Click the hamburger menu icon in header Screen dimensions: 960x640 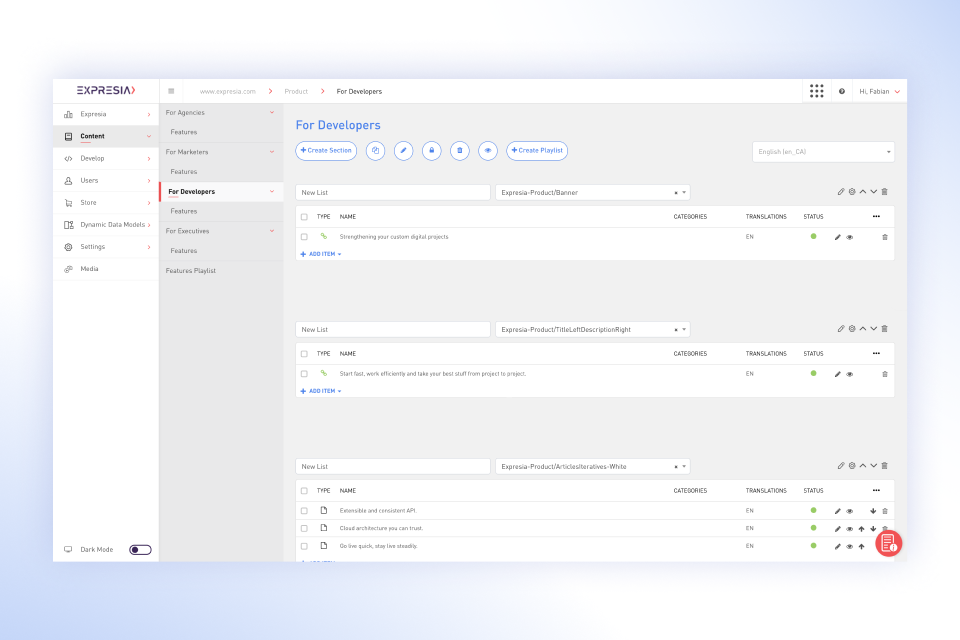click(171, 91)
